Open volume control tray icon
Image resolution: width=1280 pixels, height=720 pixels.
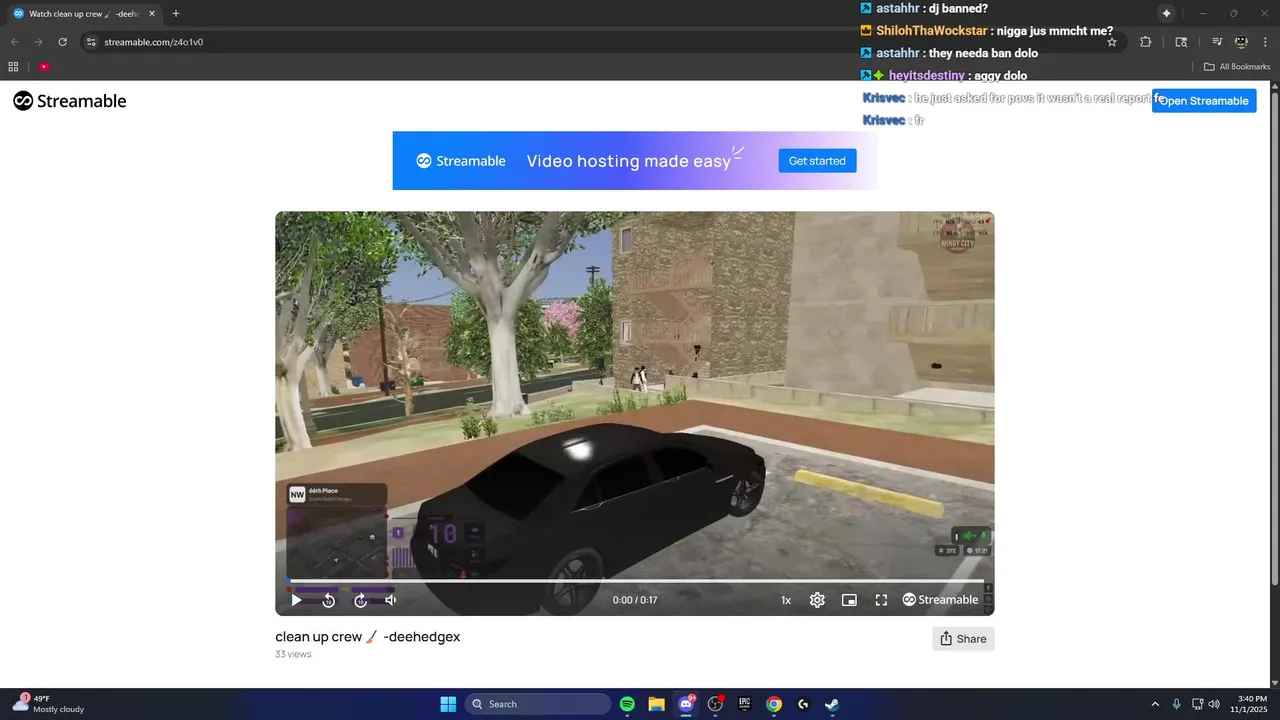pyautogui.click(x=1214, y=704)
